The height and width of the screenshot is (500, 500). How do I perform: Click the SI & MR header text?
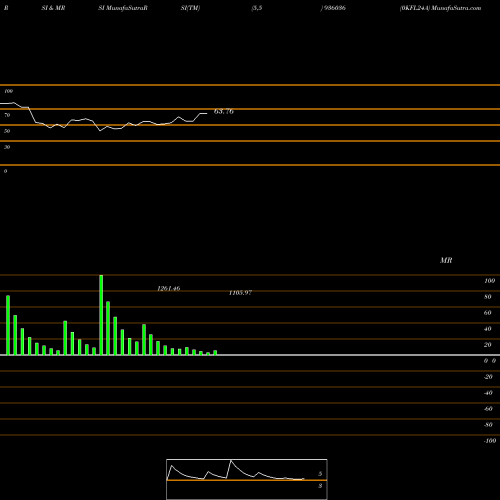click(53, 8)
